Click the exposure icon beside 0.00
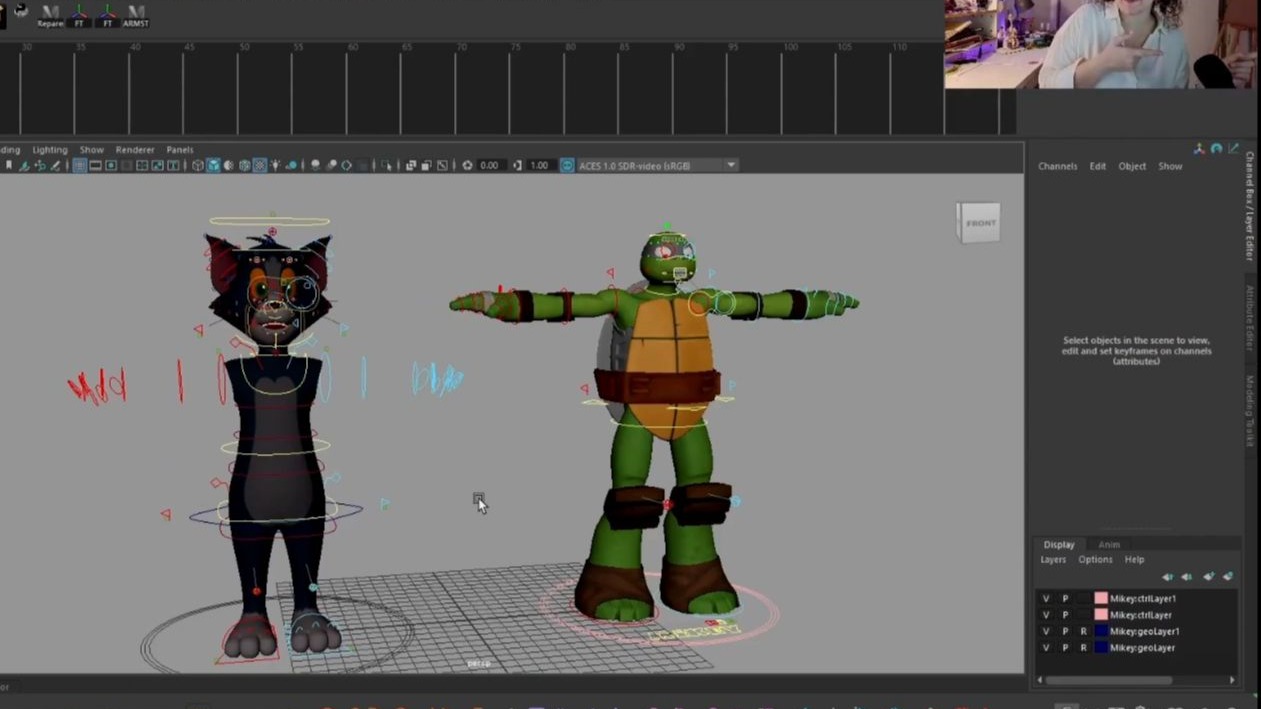 [467, 165]
